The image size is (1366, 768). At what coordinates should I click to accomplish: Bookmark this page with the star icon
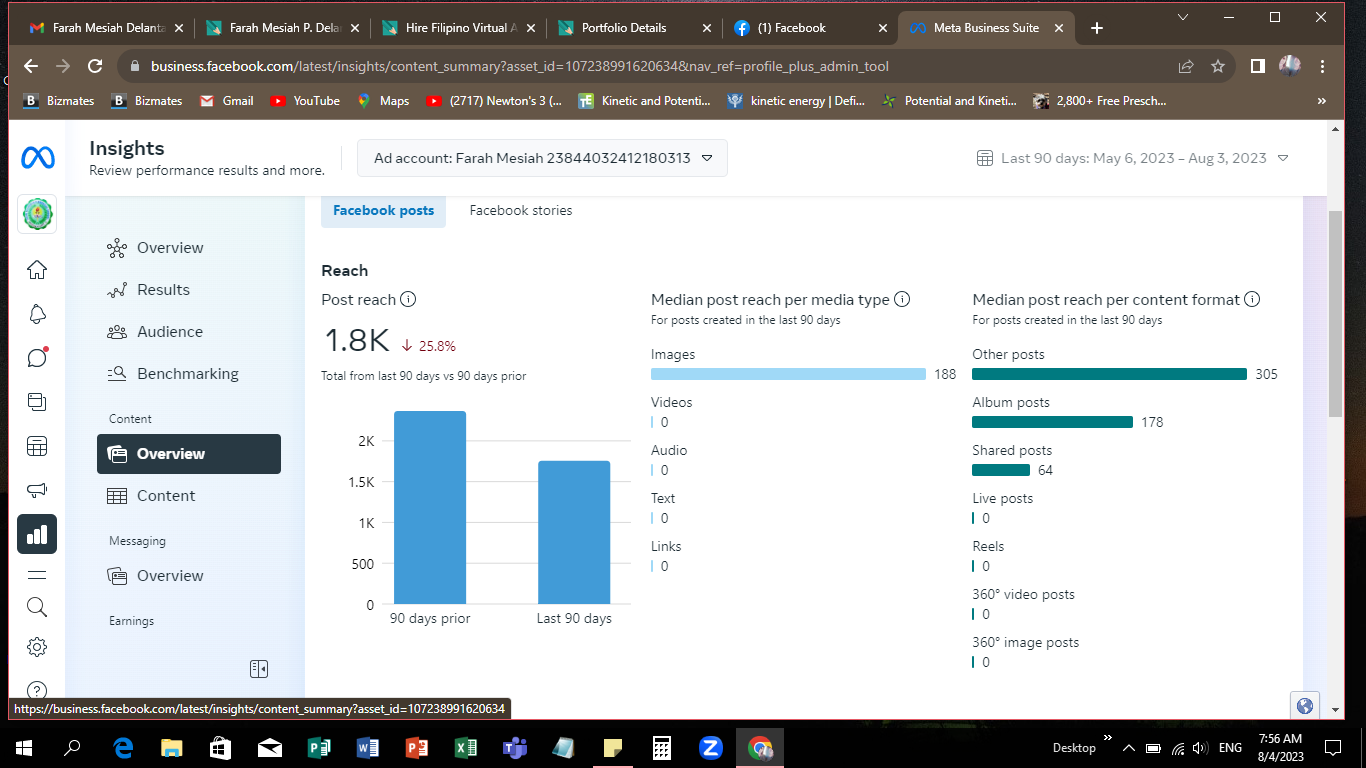click(1218, 67)
